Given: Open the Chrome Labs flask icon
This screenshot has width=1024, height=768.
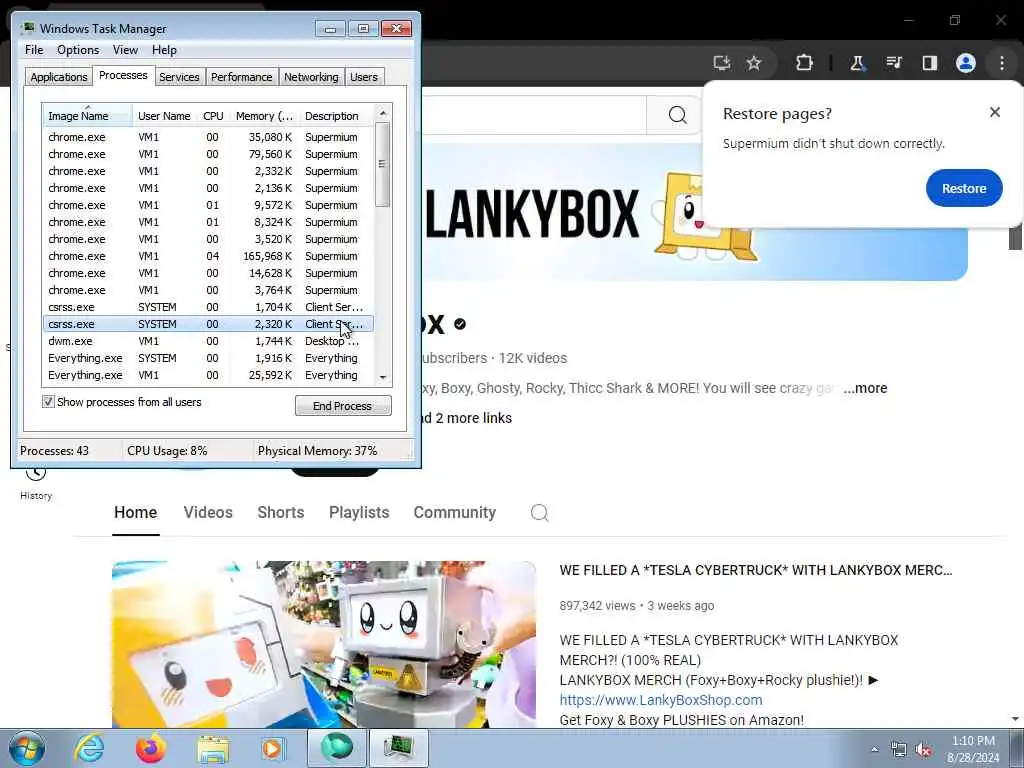Looking at the screenshot, I should point(857,63).
